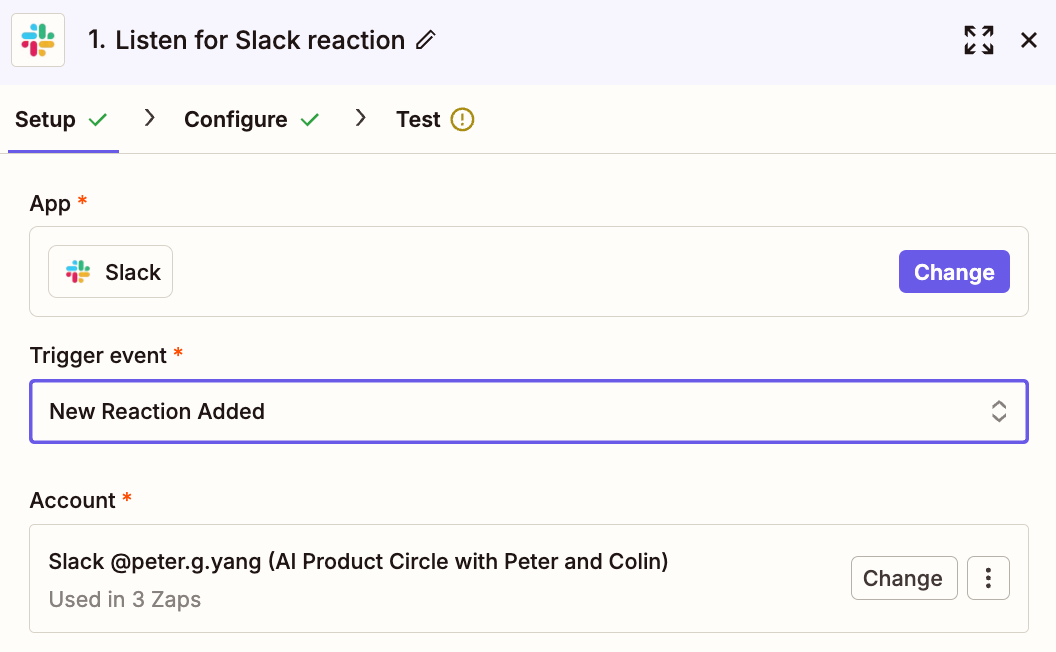Open the account three-dot options menu

pos(988,578)
